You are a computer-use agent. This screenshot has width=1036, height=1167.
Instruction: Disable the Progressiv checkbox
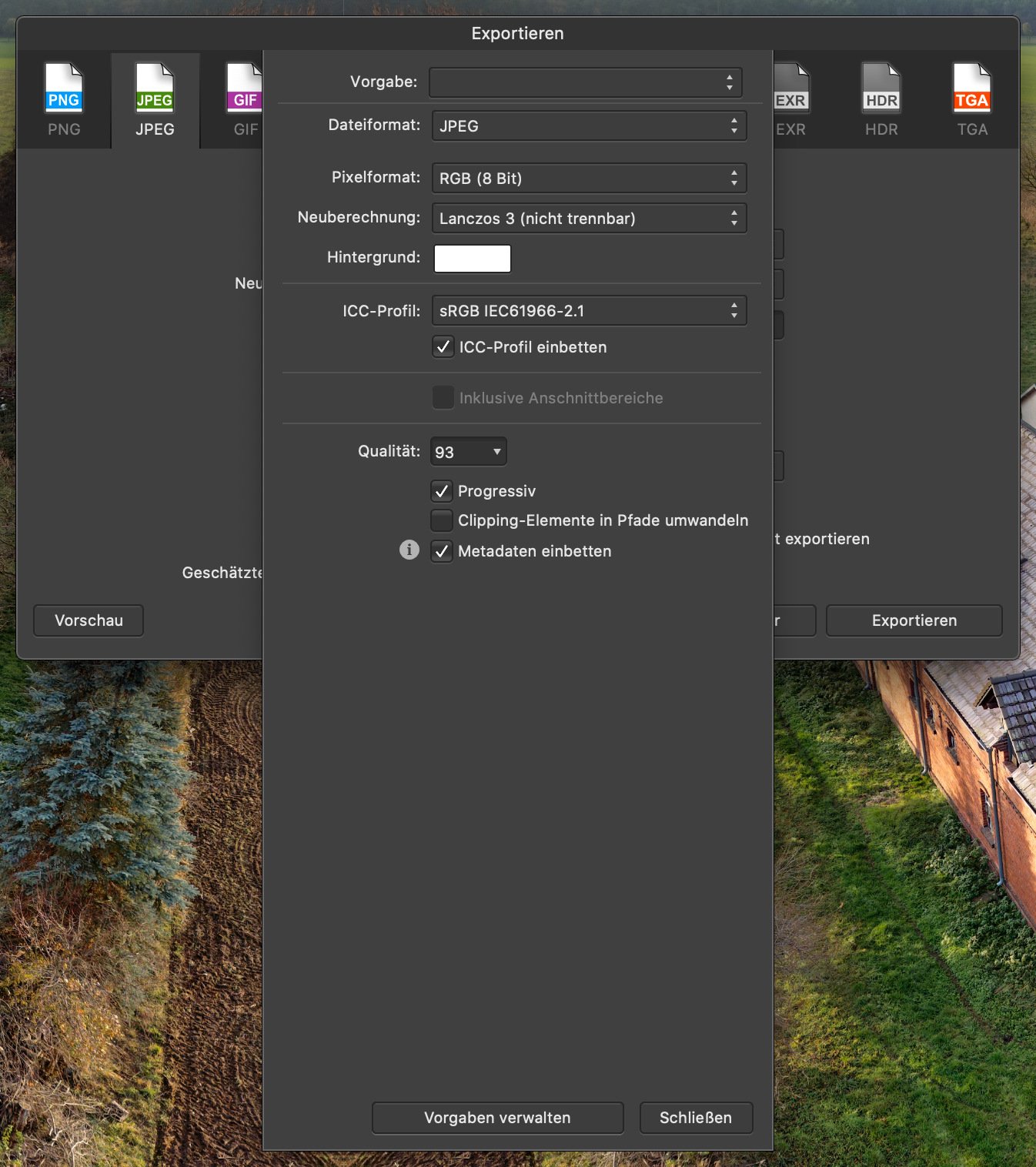442,491
